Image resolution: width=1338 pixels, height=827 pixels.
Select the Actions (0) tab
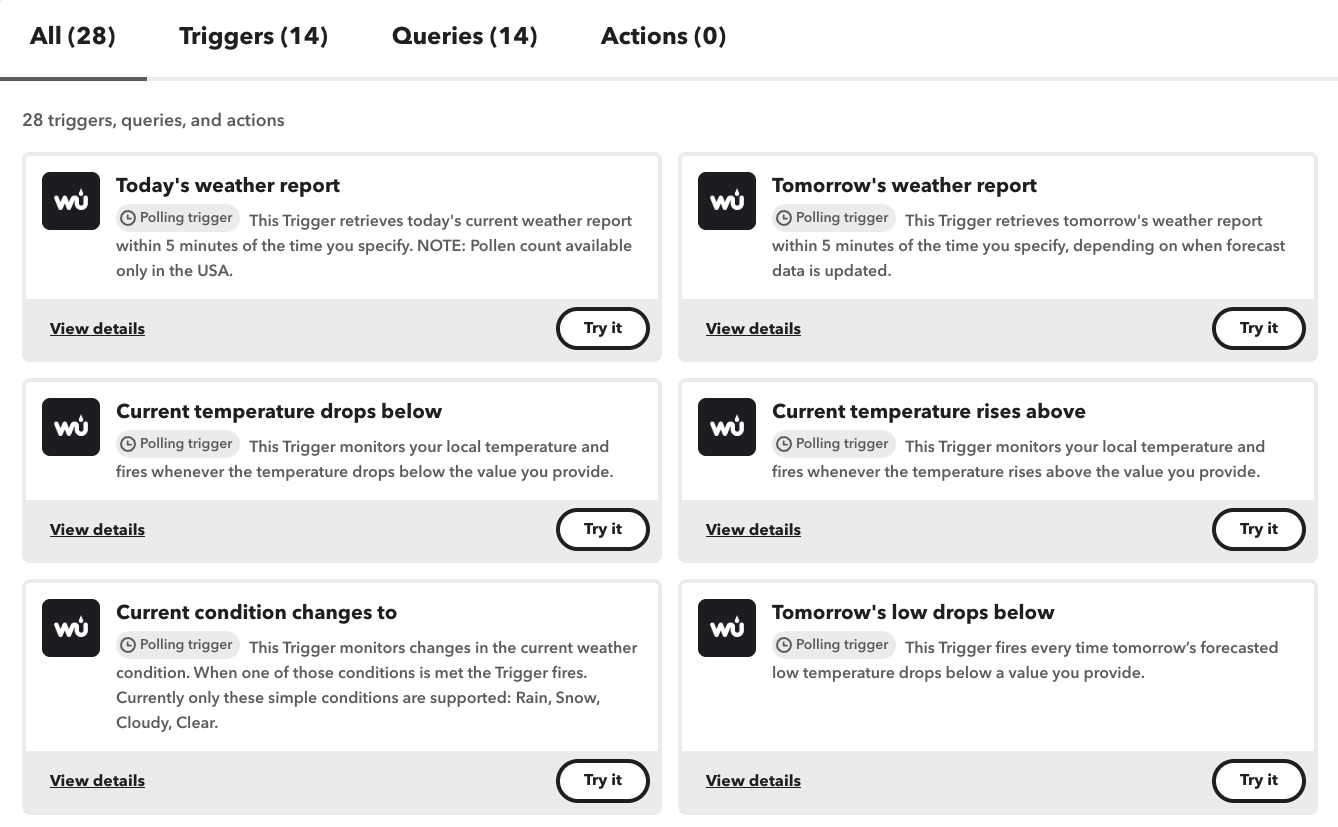tap(663, 37)
